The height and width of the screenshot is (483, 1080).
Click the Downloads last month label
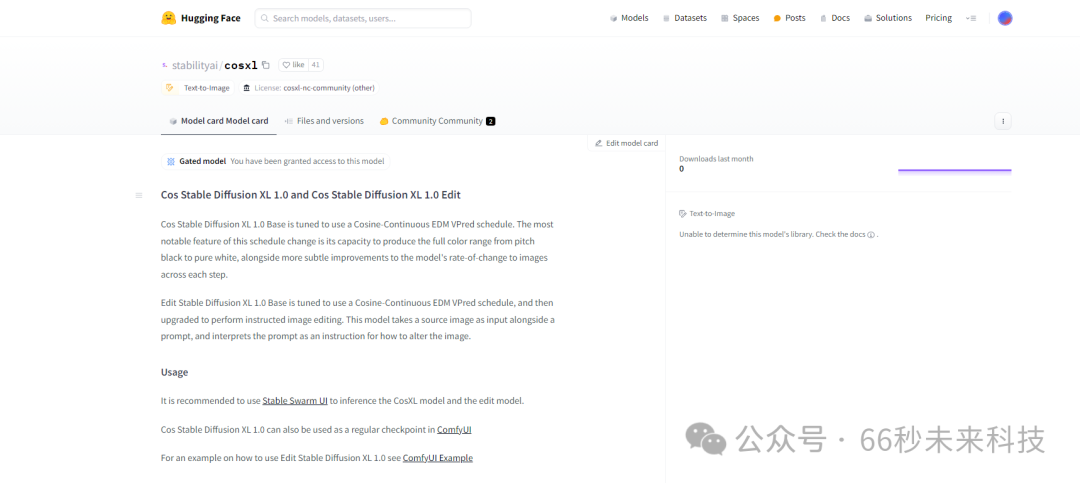(716, 158)
